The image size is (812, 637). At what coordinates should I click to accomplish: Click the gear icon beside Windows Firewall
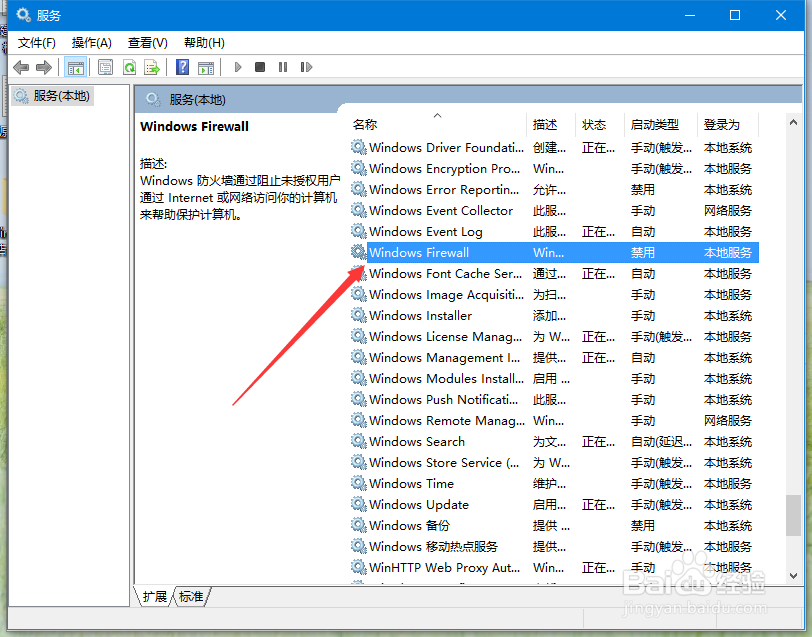[x=358, y=252]
